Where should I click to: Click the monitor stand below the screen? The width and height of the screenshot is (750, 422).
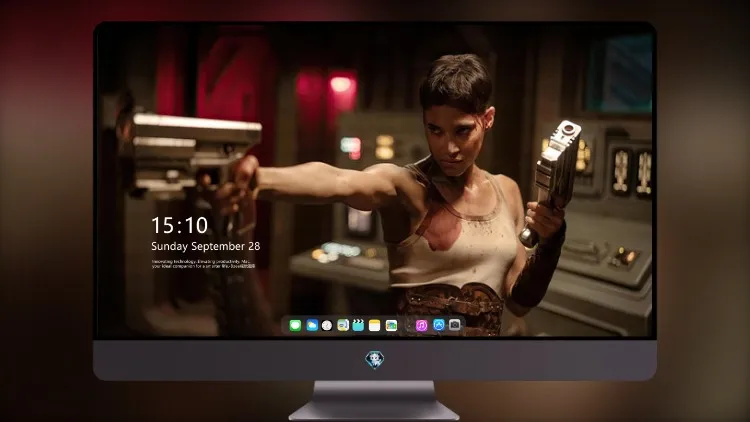coord(374,400)
